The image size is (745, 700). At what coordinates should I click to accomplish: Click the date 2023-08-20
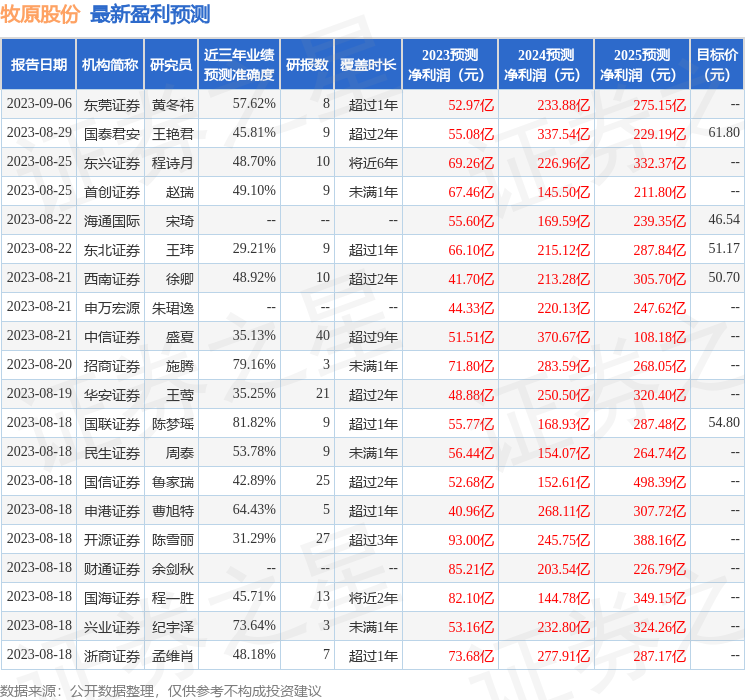pos(39,364)
